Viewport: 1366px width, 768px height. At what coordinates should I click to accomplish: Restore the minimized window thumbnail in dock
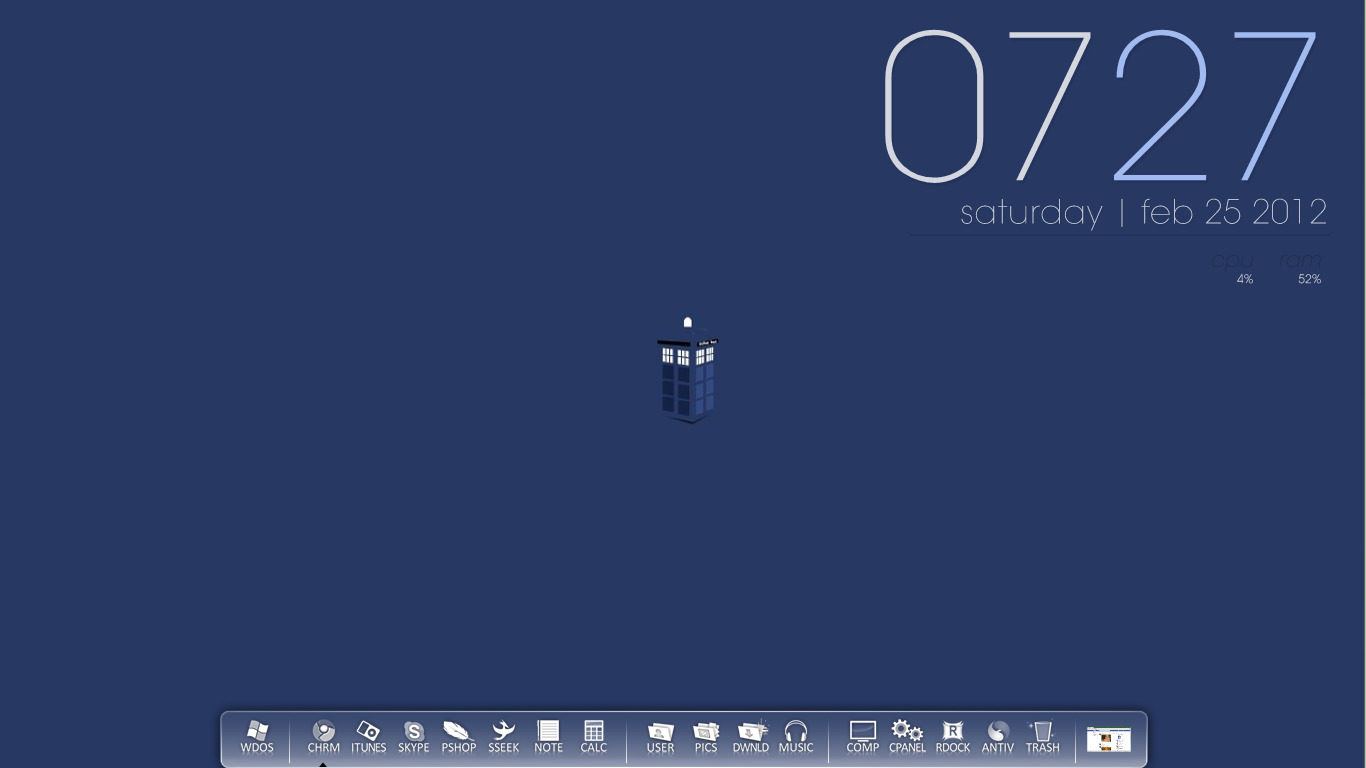click(x=1108, y=739)
